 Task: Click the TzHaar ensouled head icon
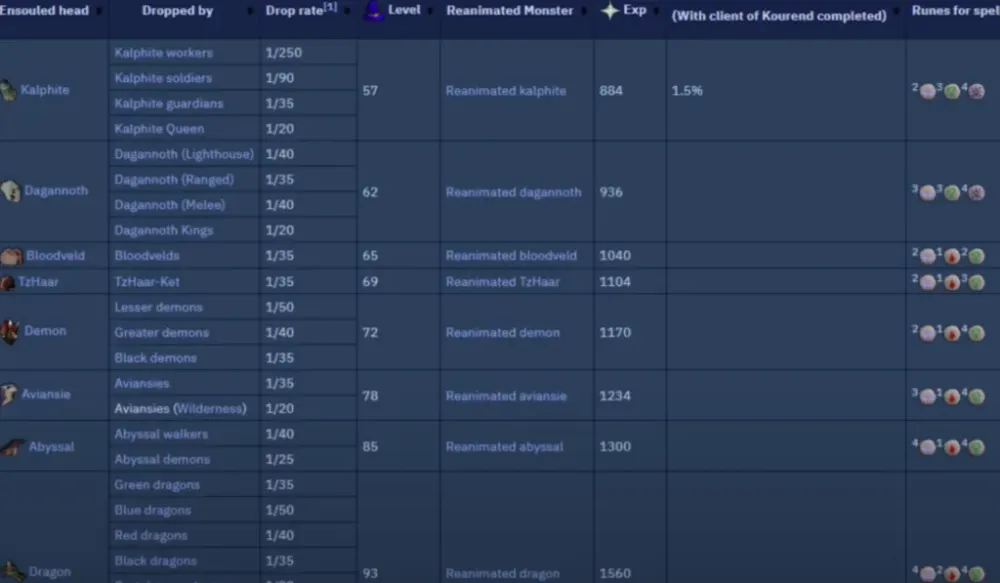coord(8,282)
